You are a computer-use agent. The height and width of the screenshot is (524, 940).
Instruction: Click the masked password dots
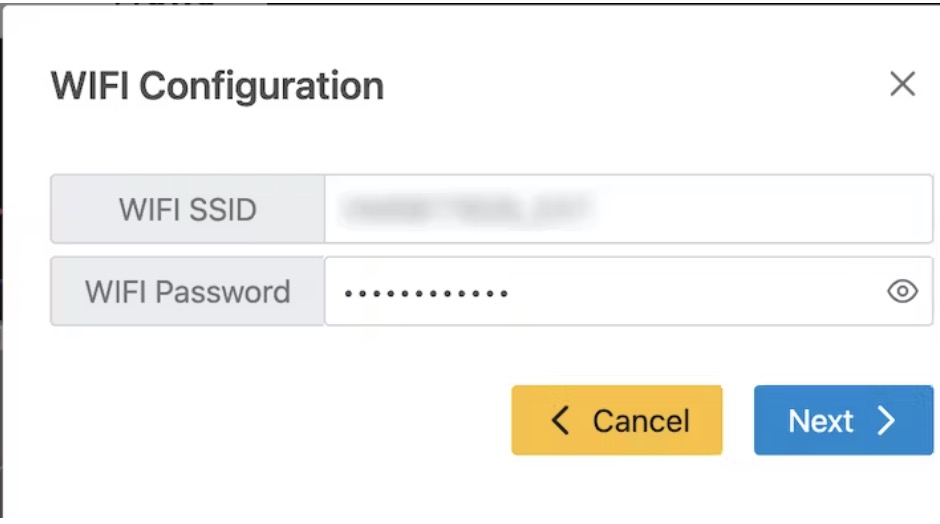click(426, 293)
